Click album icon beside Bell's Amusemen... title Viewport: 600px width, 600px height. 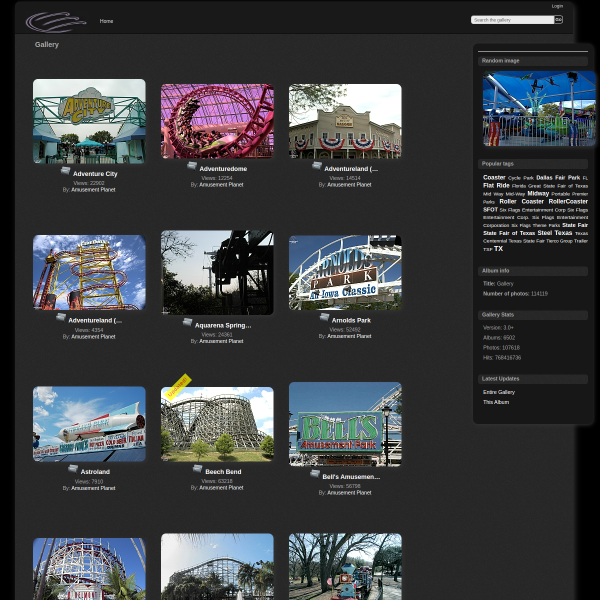[x=315, y=474]
